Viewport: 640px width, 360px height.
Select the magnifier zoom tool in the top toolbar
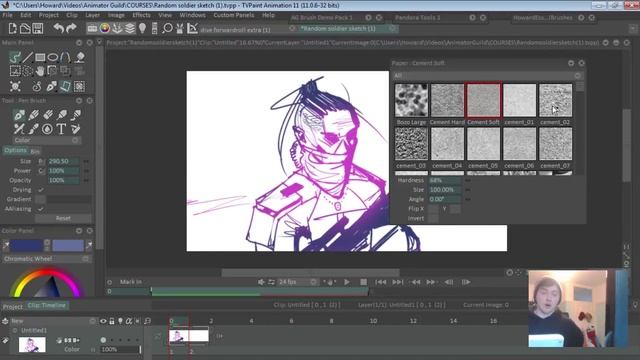pyautogui.click(x=167, y=28)
